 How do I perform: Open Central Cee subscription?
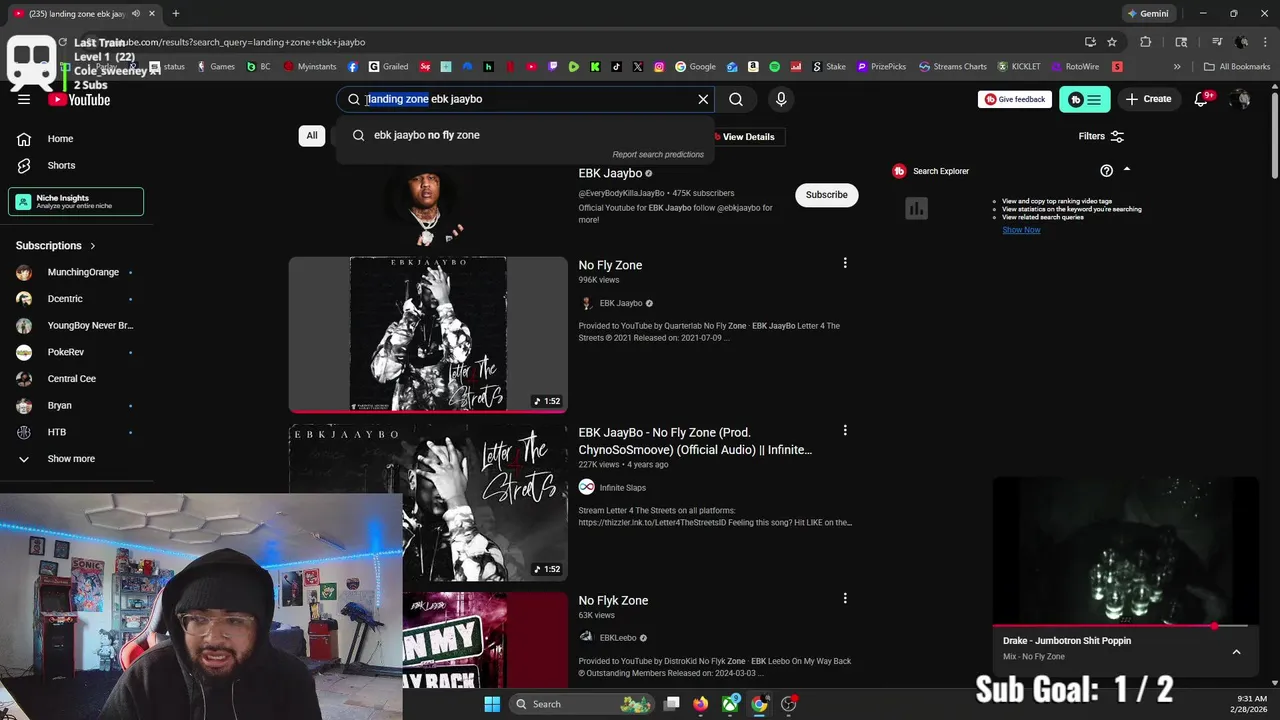coord(76,379)
